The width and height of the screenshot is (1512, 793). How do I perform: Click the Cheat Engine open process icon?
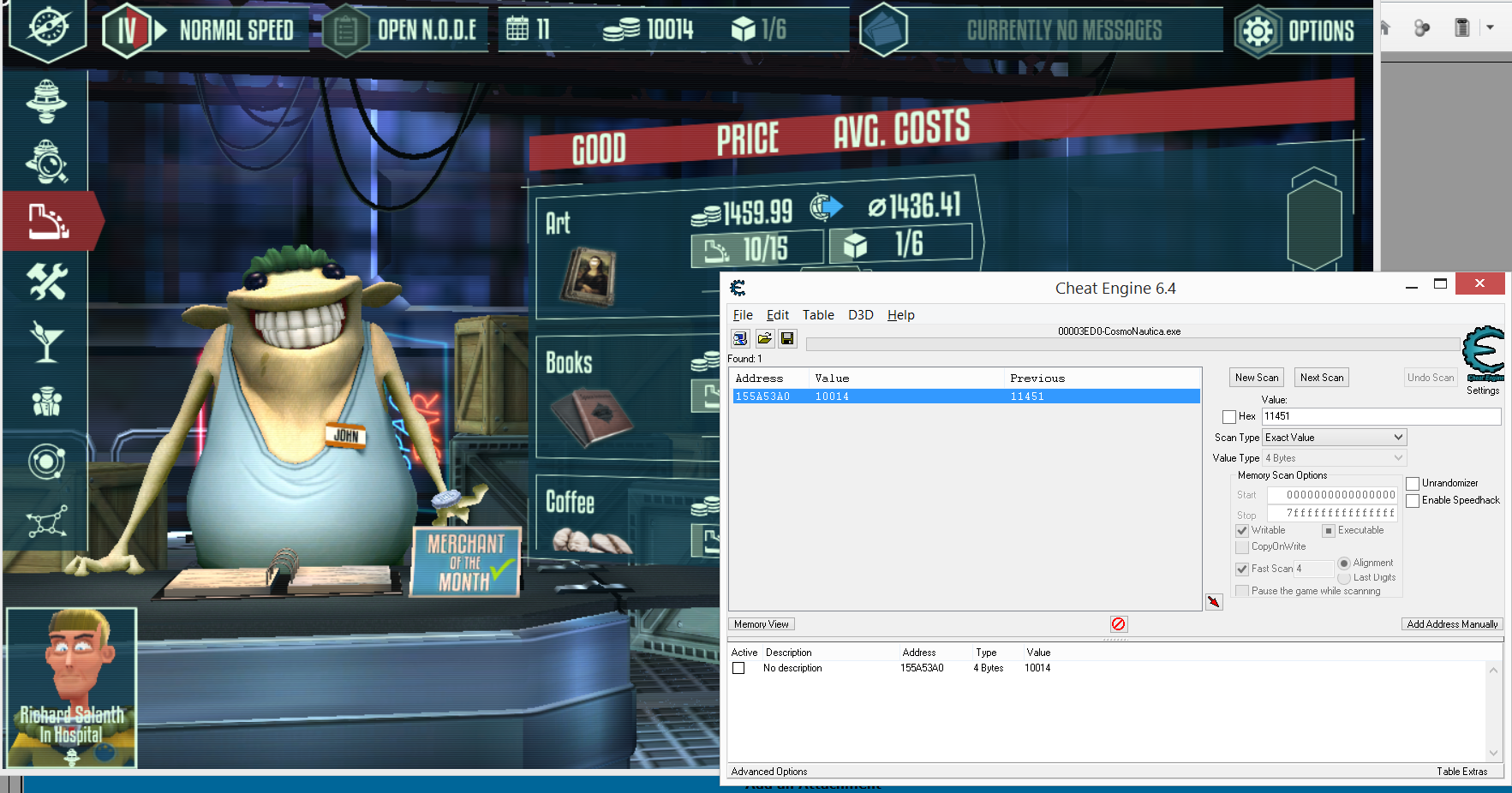tap(740, 338)
